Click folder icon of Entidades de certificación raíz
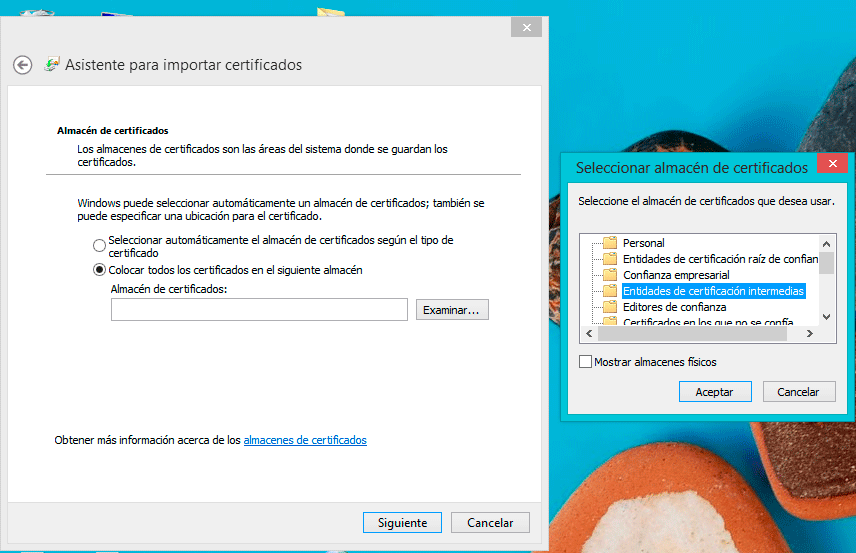Image resolution: width=856 pixels, height=553 pixels. (610, 259)
